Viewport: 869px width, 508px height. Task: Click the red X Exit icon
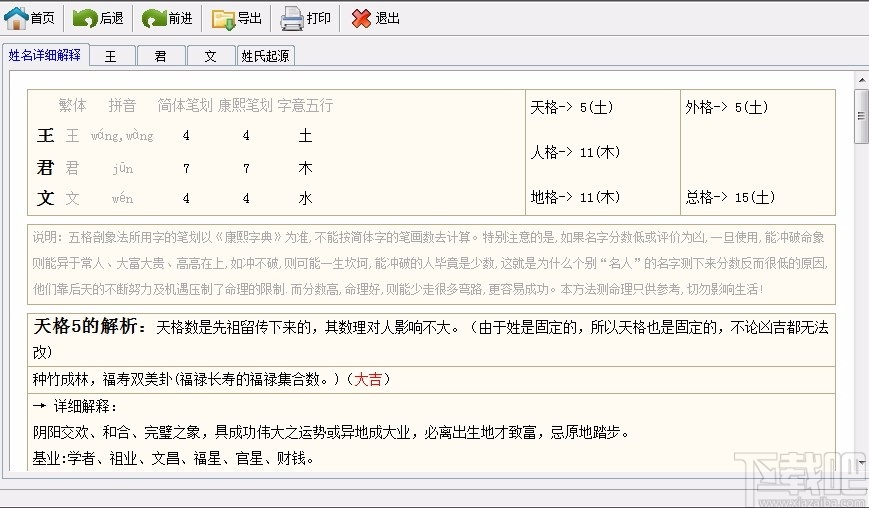[x=361, y=18]
